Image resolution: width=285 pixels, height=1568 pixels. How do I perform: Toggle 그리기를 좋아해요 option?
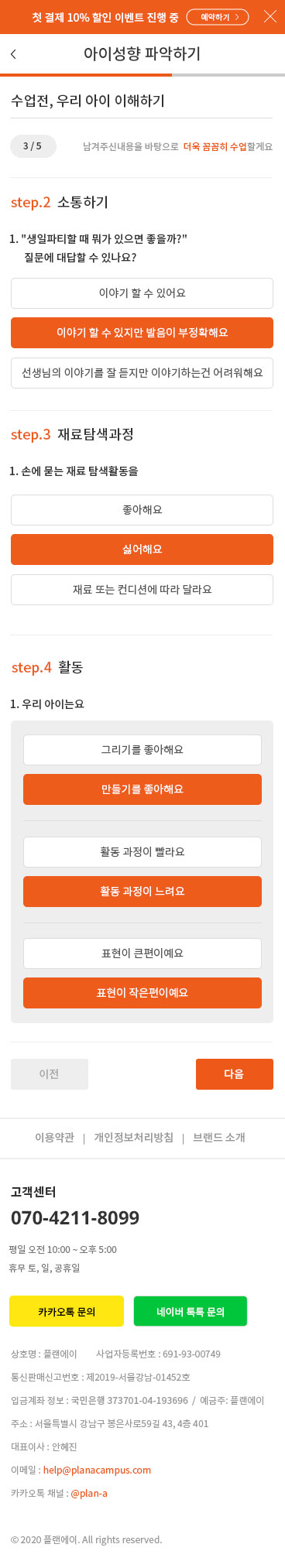(x=142, y=750)
